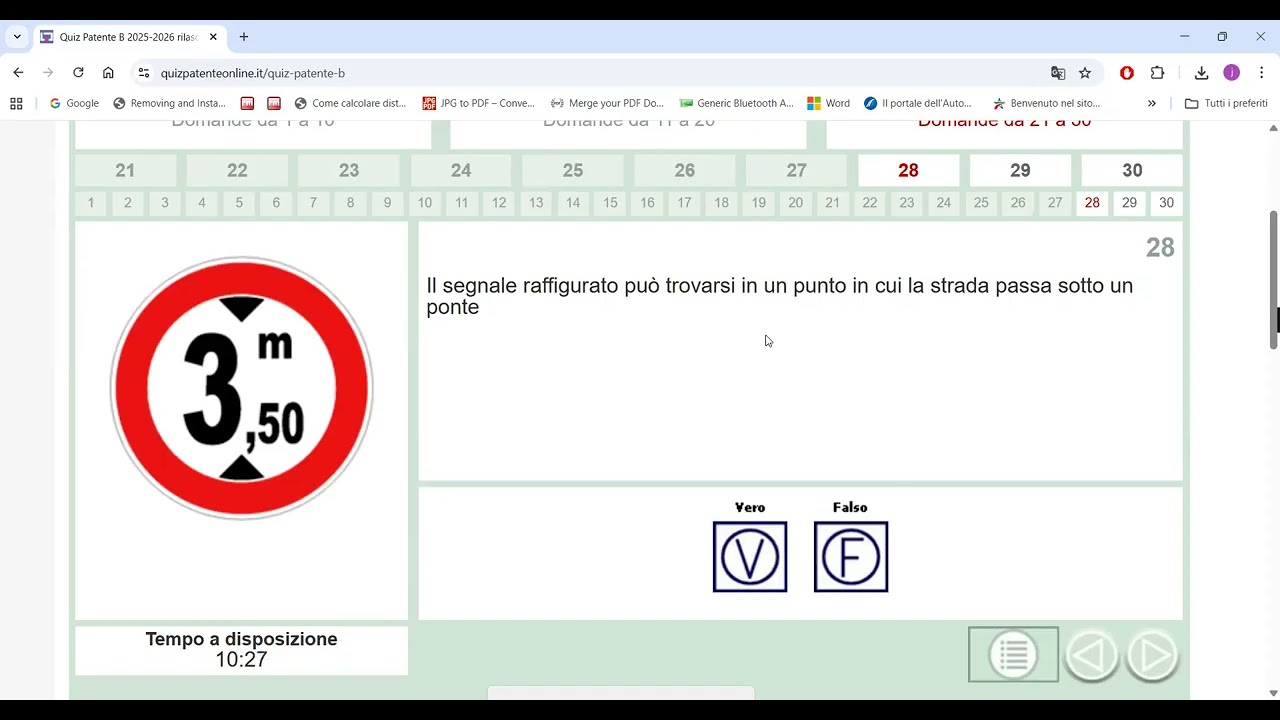This screenshot has width=1280, height=720.
Task: Jump to question 15 in small number row
Action: pyautogui.click(x=610, y=203)
